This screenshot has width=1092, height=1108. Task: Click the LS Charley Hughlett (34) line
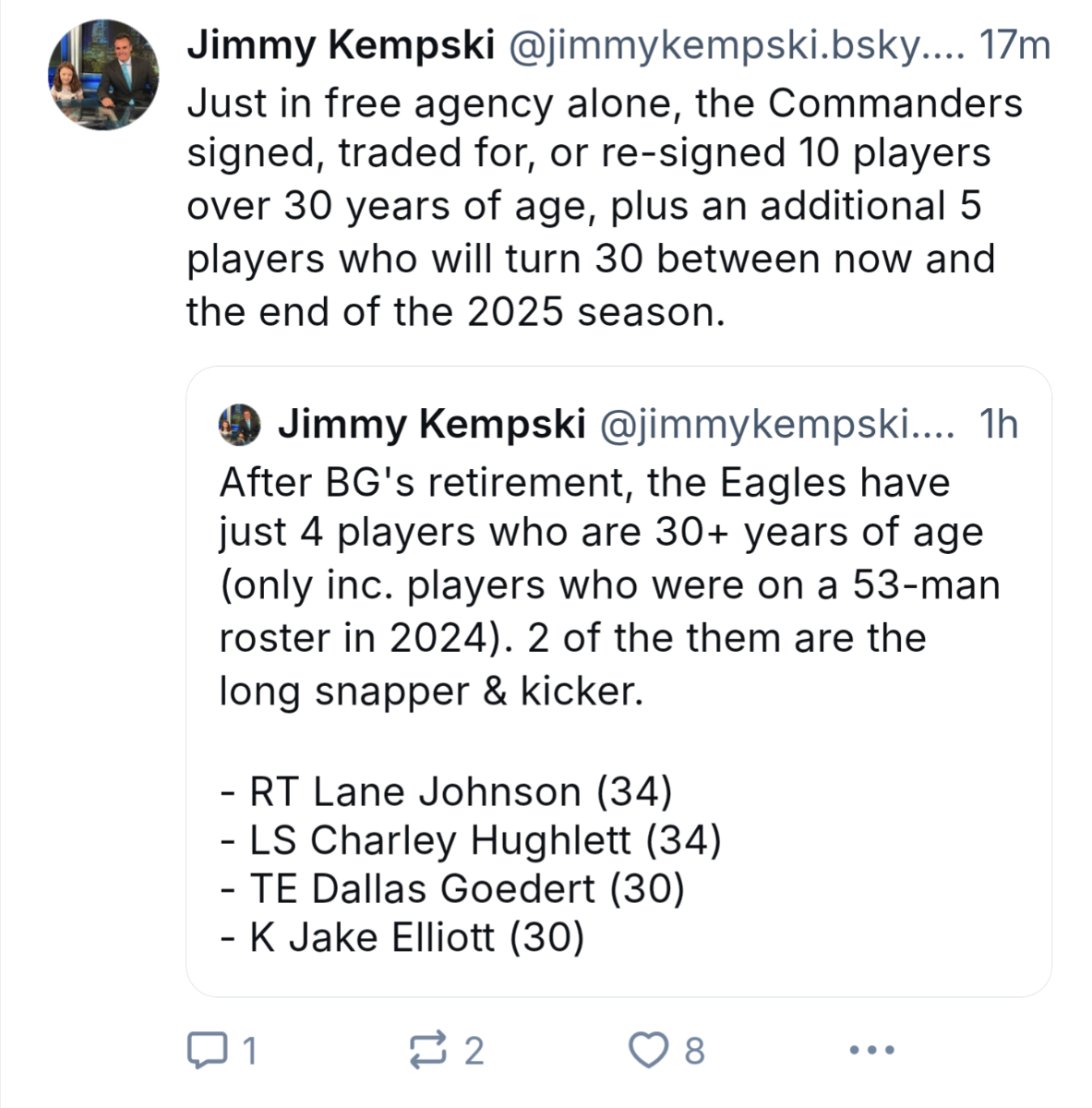click(x=471, y=840)
